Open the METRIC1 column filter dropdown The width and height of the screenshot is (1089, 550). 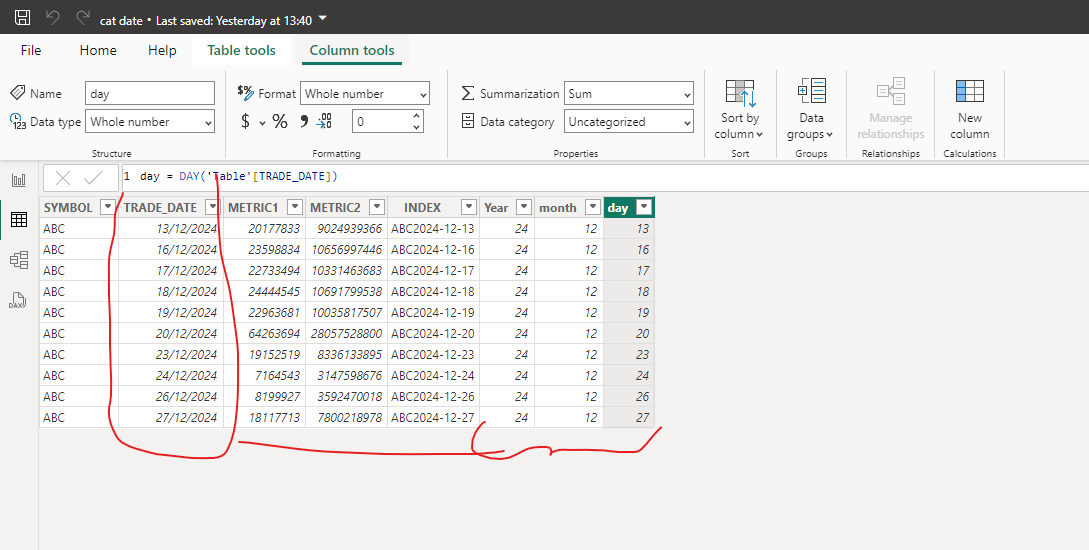295,207
